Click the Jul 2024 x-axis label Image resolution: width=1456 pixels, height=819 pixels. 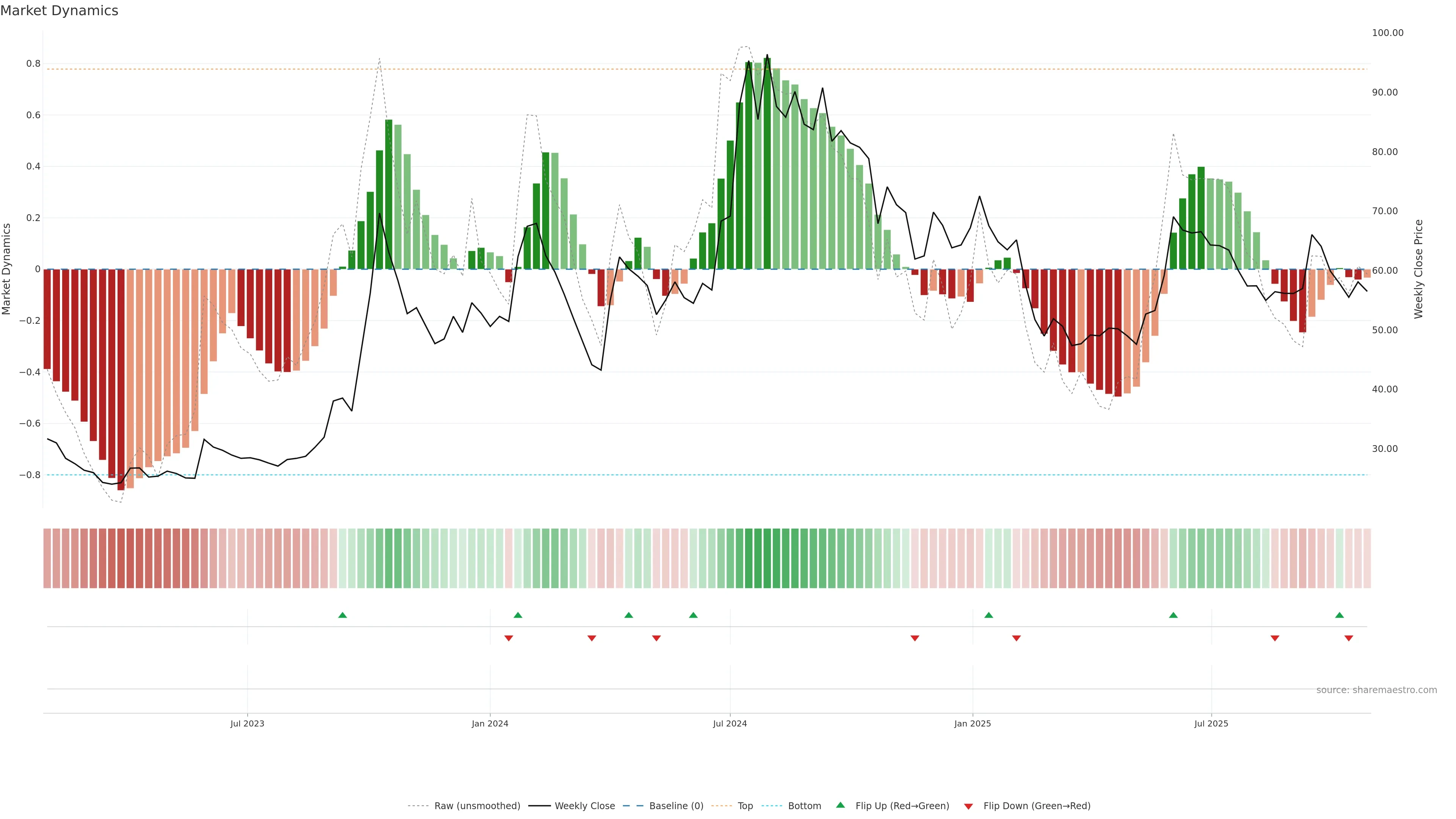tap(730, 723)
